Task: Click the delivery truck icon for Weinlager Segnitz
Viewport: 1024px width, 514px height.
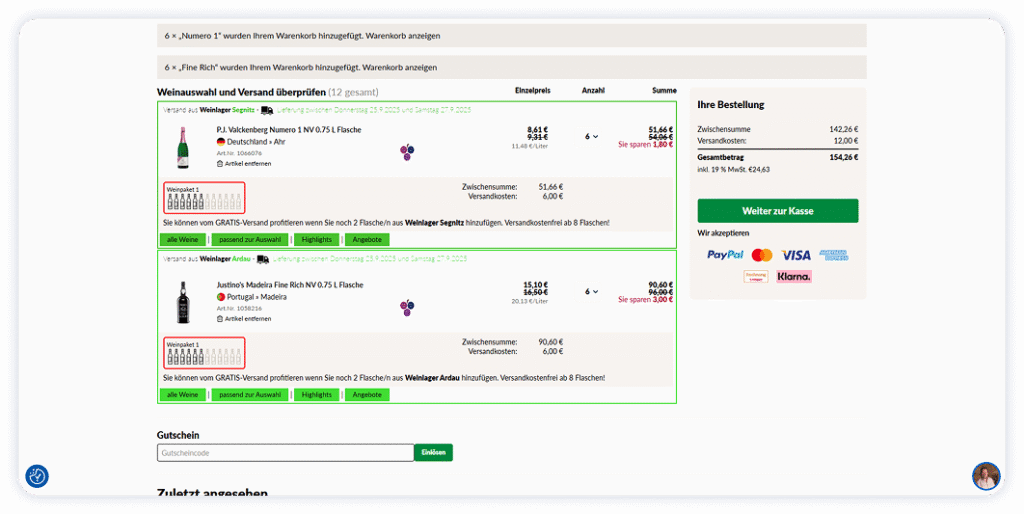Action: pyautogui.click(x=267, y=110)
